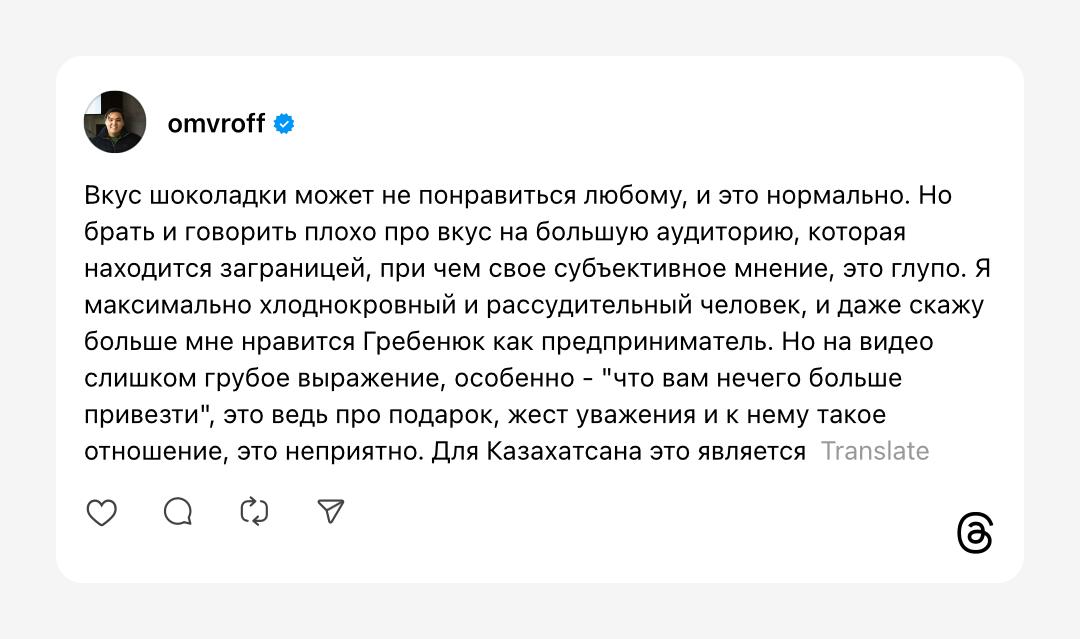Click the line starting 'слишком грубое выражение'
Screen dimensions: 1080x639
click(493, 378)
